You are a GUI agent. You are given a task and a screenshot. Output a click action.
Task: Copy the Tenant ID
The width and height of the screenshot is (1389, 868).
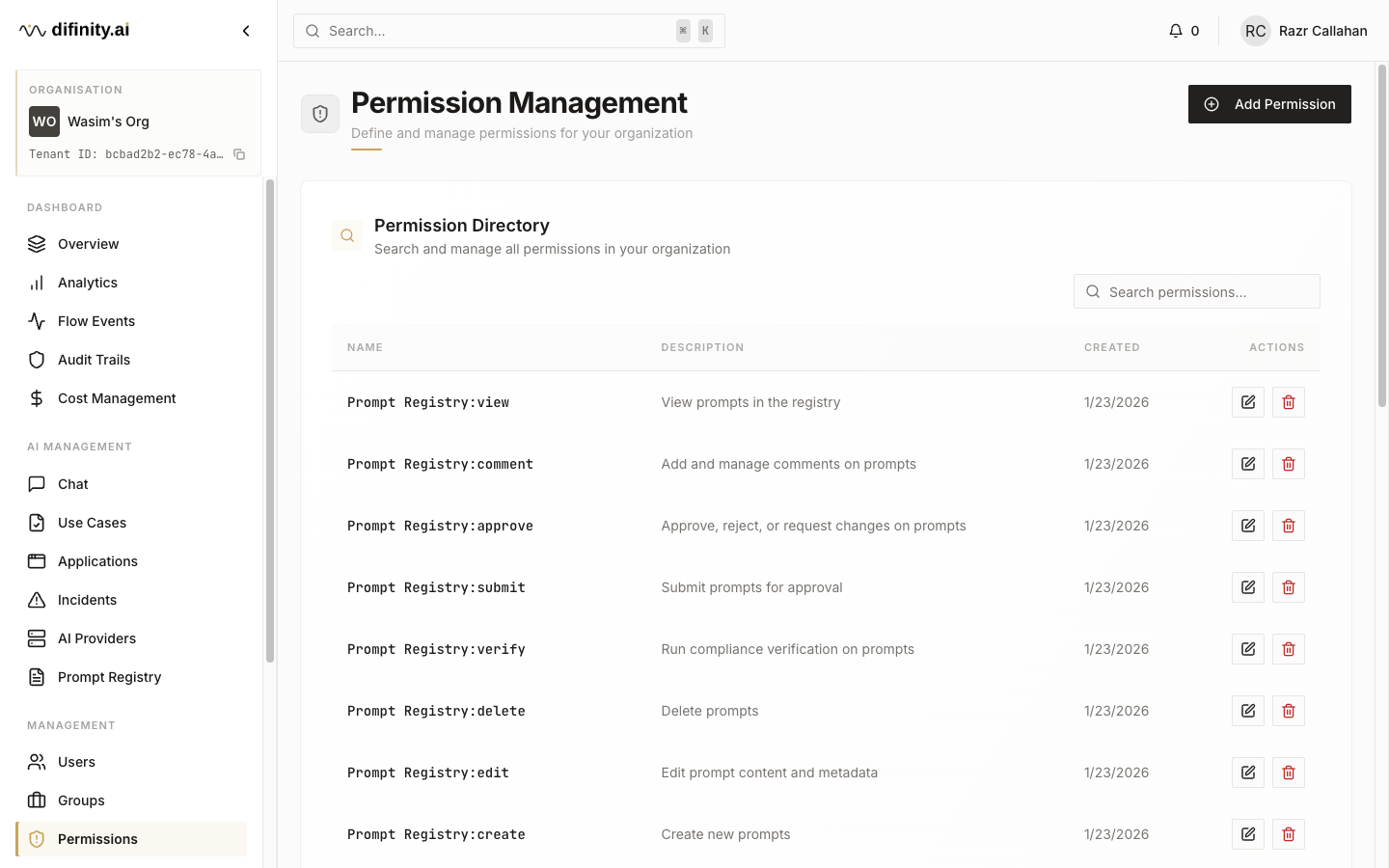239,154
